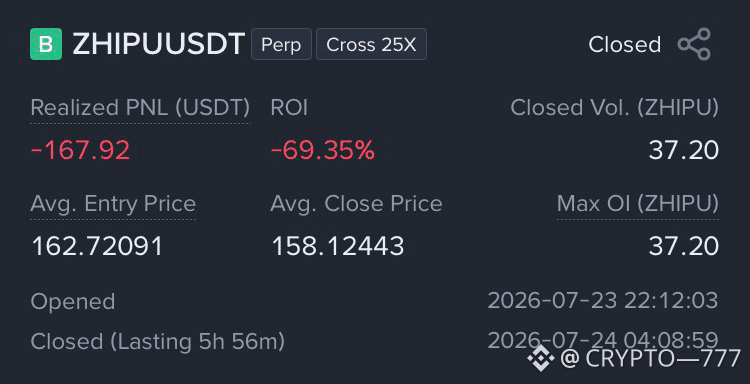Select the Cross 25X leverage tag
The width and height of the screenshot is (750, 384).
371,44
